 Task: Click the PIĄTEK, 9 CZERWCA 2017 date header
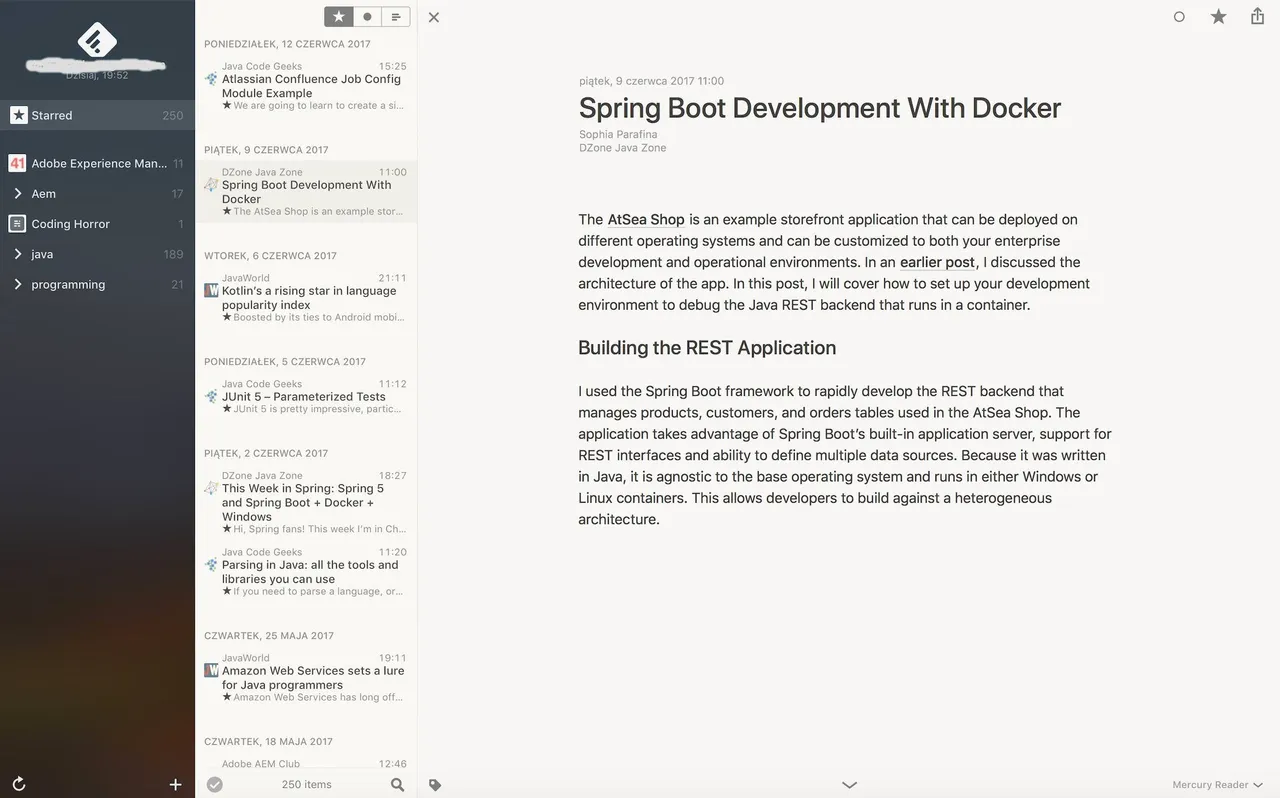266,150
